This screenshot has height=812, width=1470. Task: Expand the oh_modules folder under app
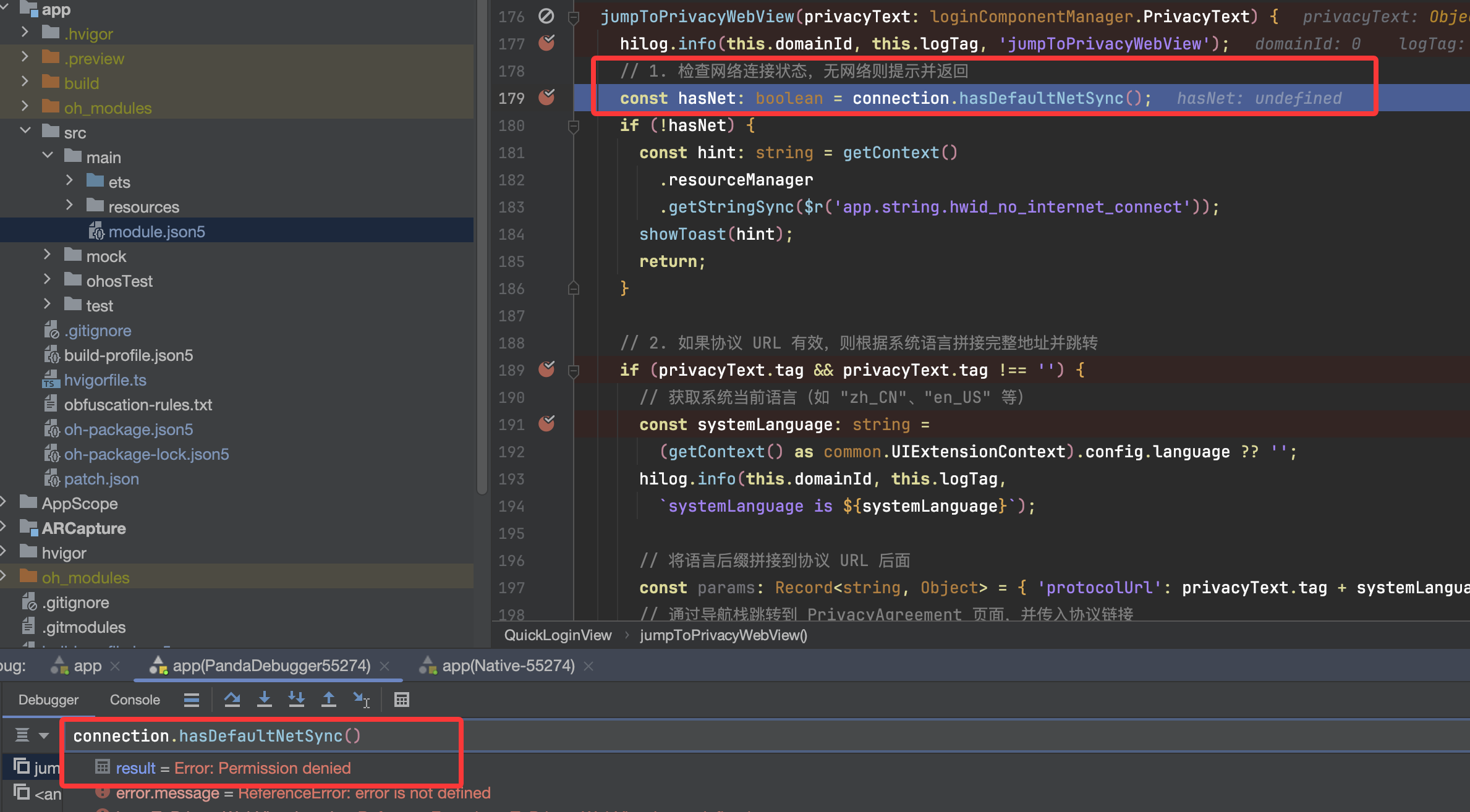coord(25,106)
